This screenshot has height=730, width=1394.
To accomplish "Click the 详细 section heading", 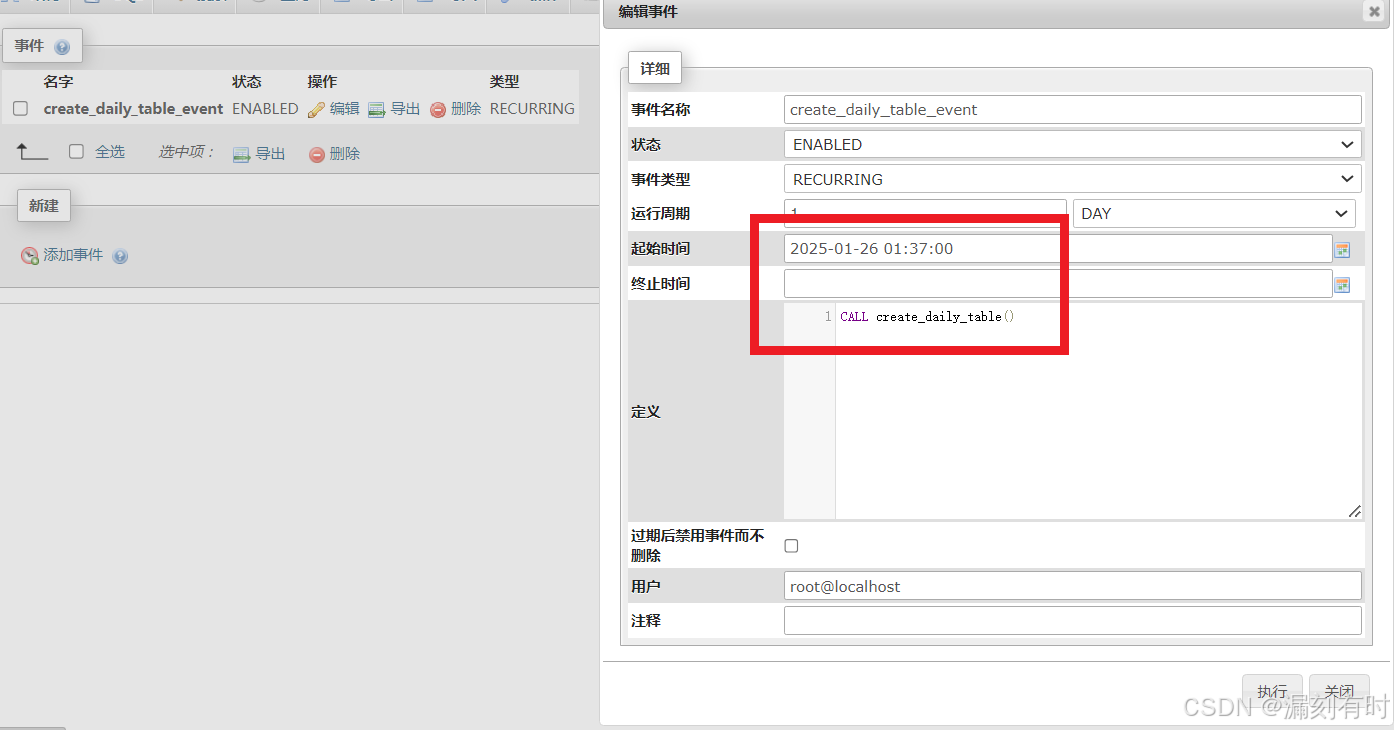I will pyautogui.click(x=655, y=69).
